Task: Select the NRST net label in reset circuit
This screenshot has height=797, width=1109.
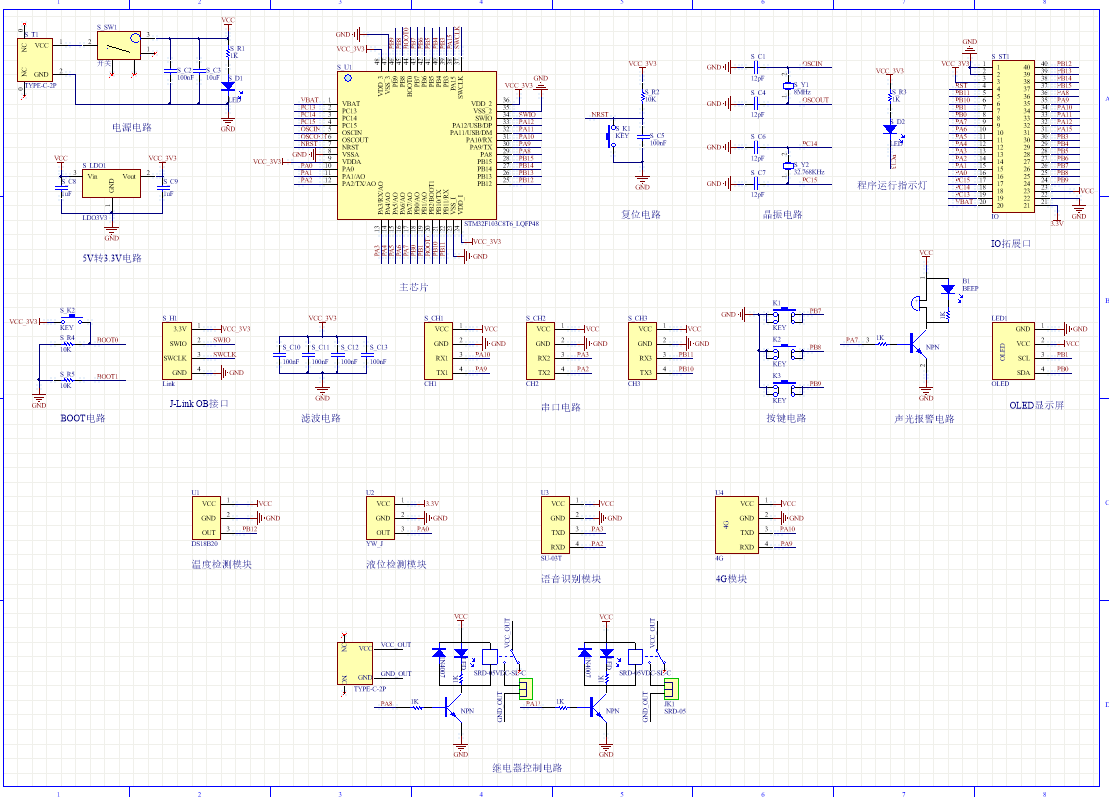Action: 600,115
